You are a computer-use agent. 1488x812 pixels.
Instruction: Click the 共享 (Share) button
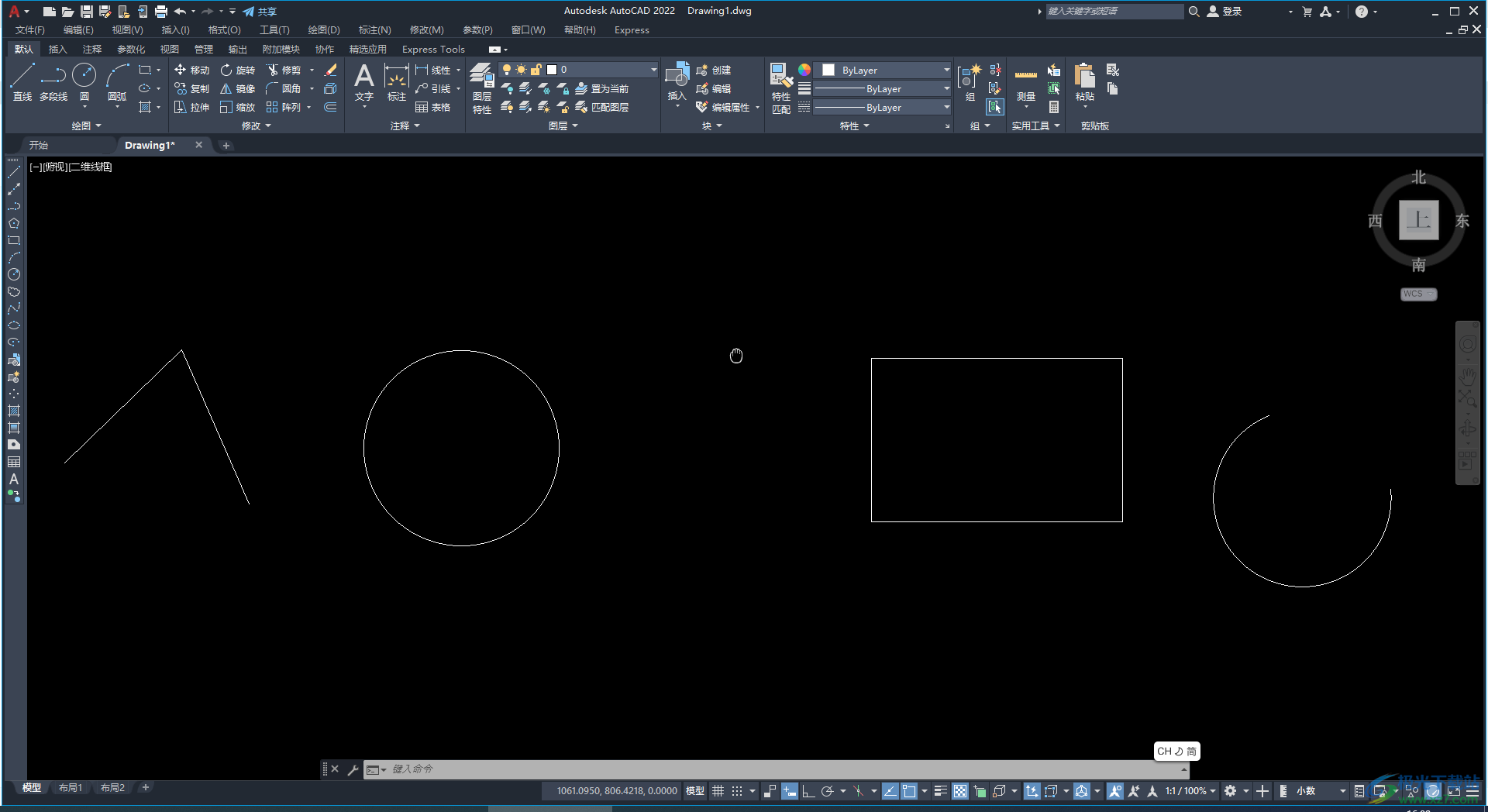click(x=260, y=12)
